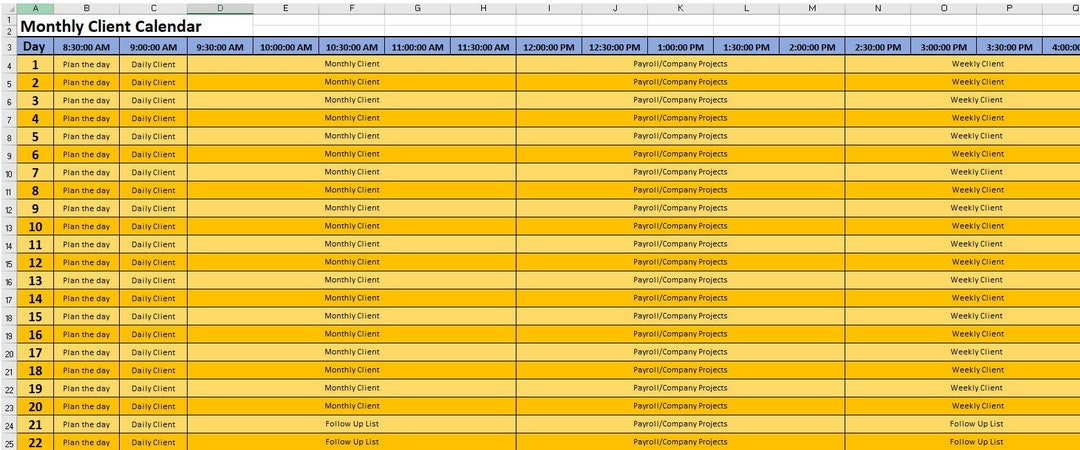Select the 12:00:00 PM time header
The width and height of the screenshot is (1080, 450).
[549, 47]
